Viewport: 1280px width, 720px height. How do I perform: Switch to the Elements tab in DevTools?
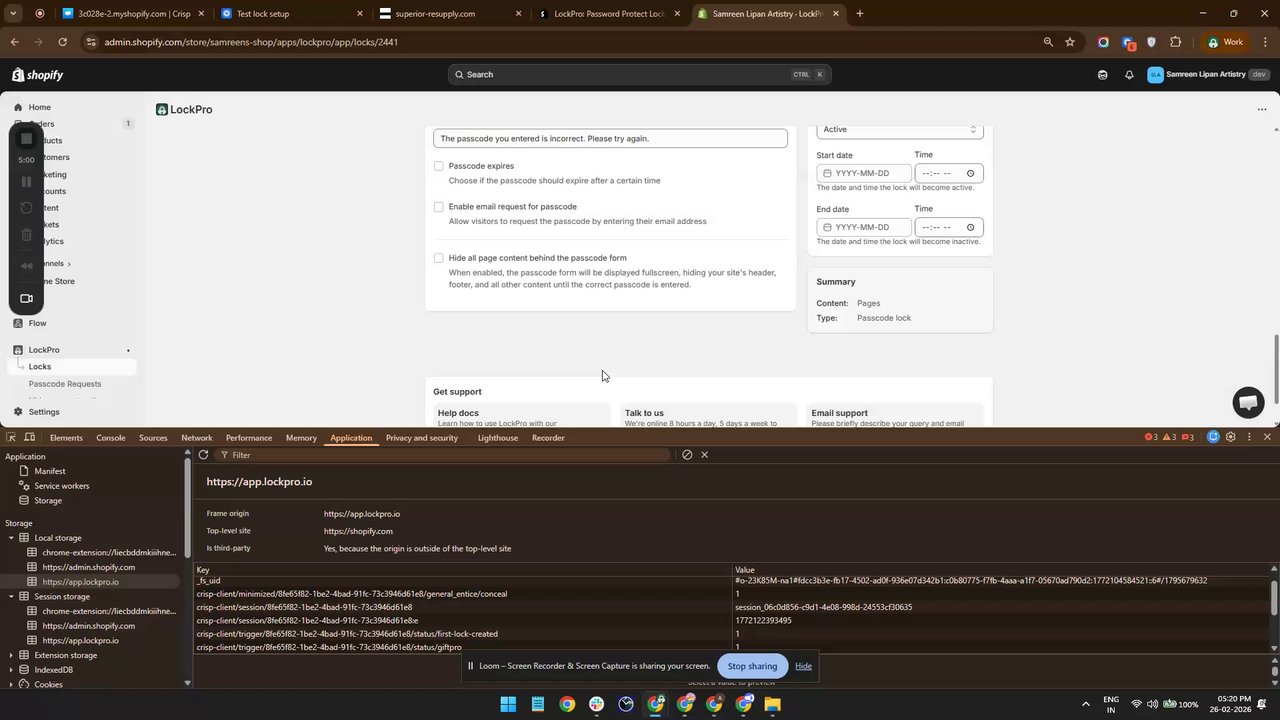66,438
